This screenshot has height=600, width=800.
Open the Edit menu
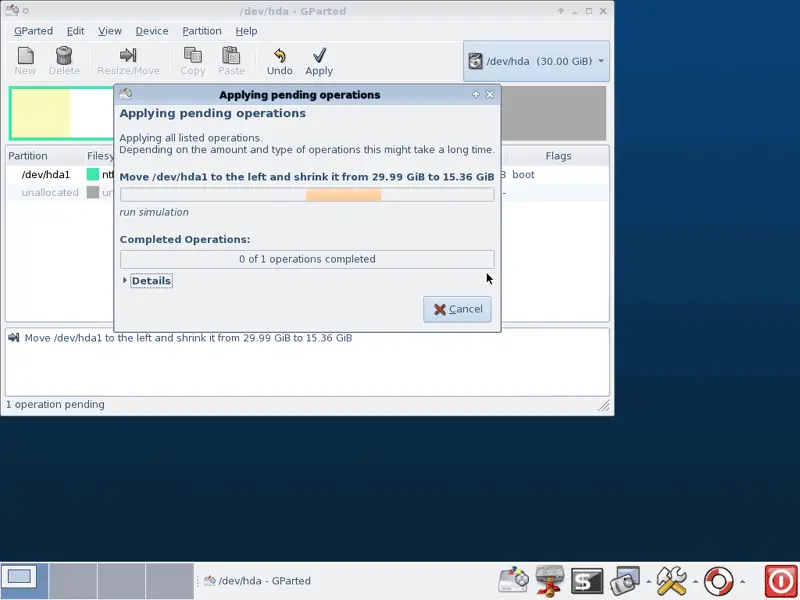point(76,31)
